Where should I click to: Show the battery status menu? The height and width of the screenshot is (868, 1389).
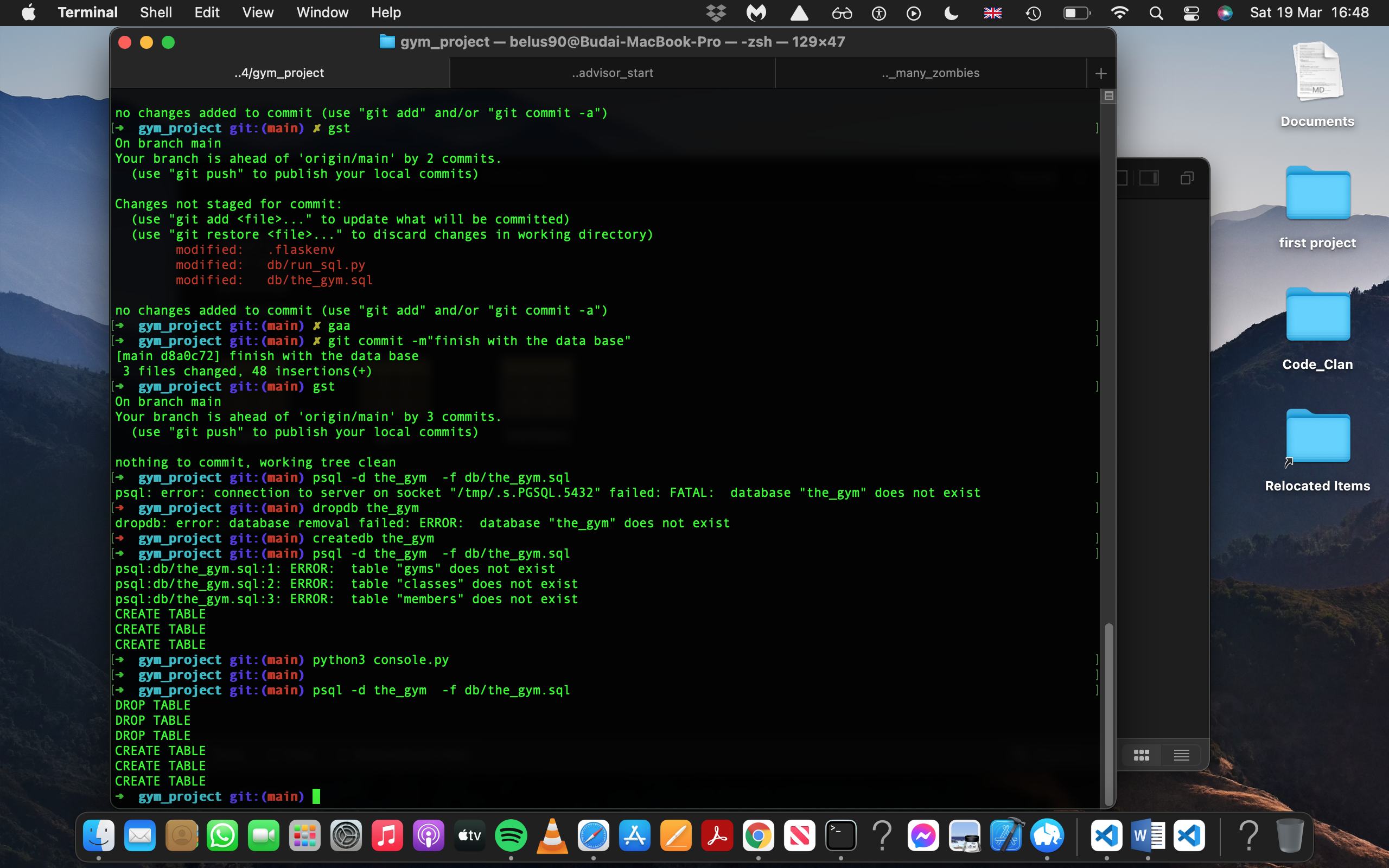1076,12
